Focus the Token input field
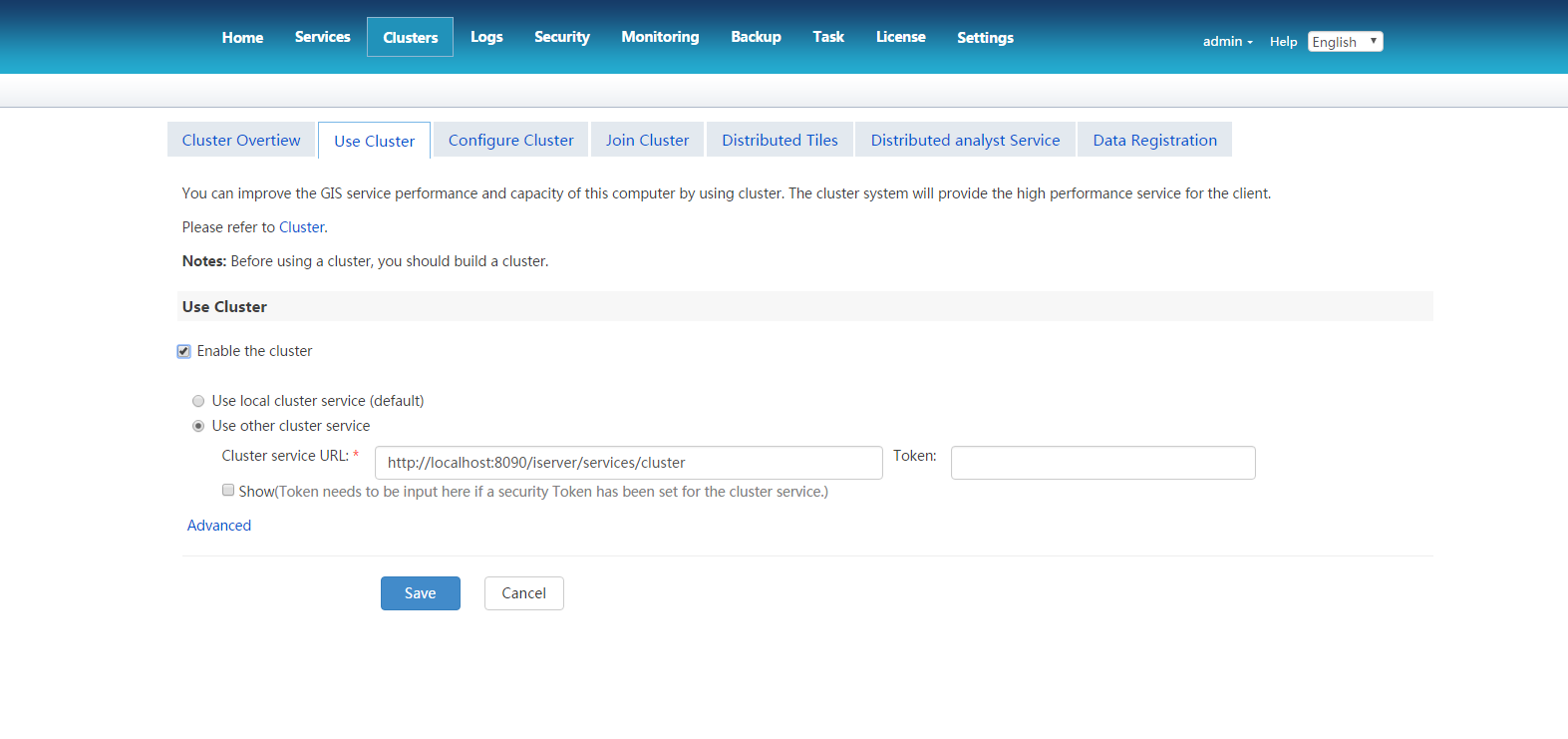Screen dimensions: 1568x739 [1102, 463]
